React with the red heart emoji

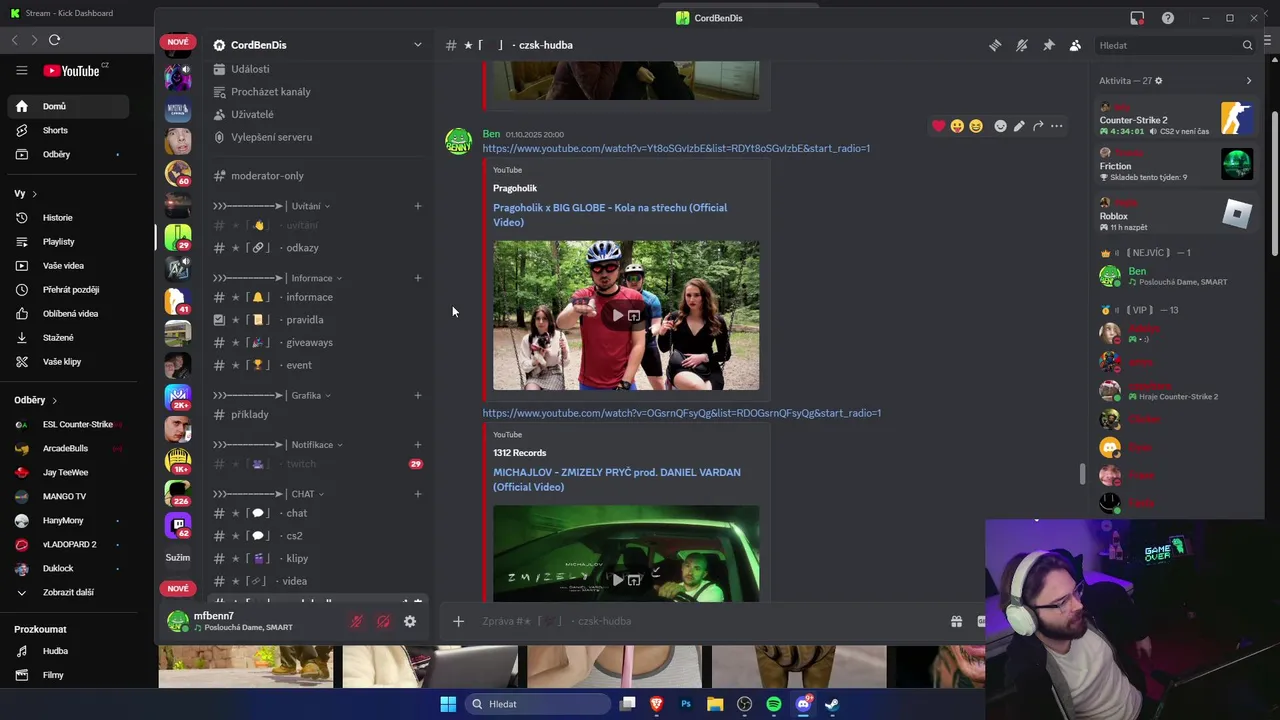tap(938, 126)
